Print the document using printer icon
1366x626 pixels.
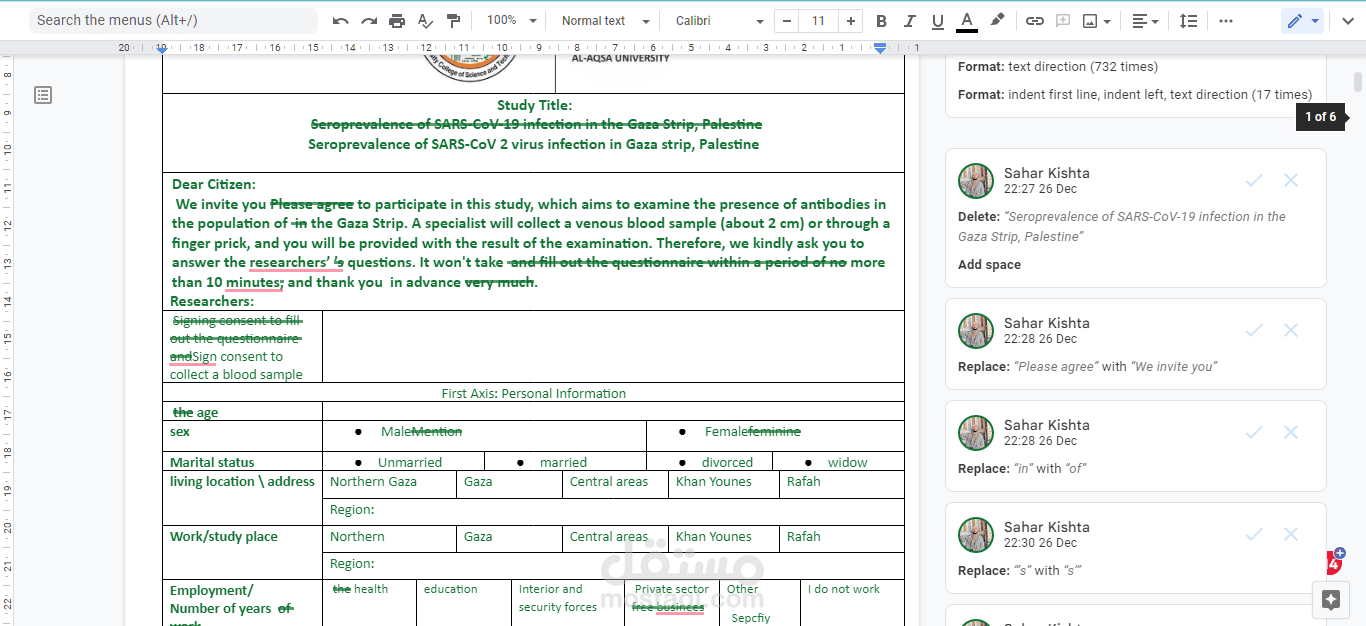397,21
